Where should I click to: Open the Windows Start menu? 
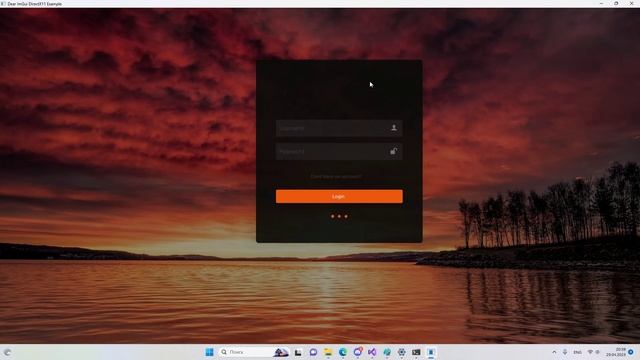pos(209,352)
